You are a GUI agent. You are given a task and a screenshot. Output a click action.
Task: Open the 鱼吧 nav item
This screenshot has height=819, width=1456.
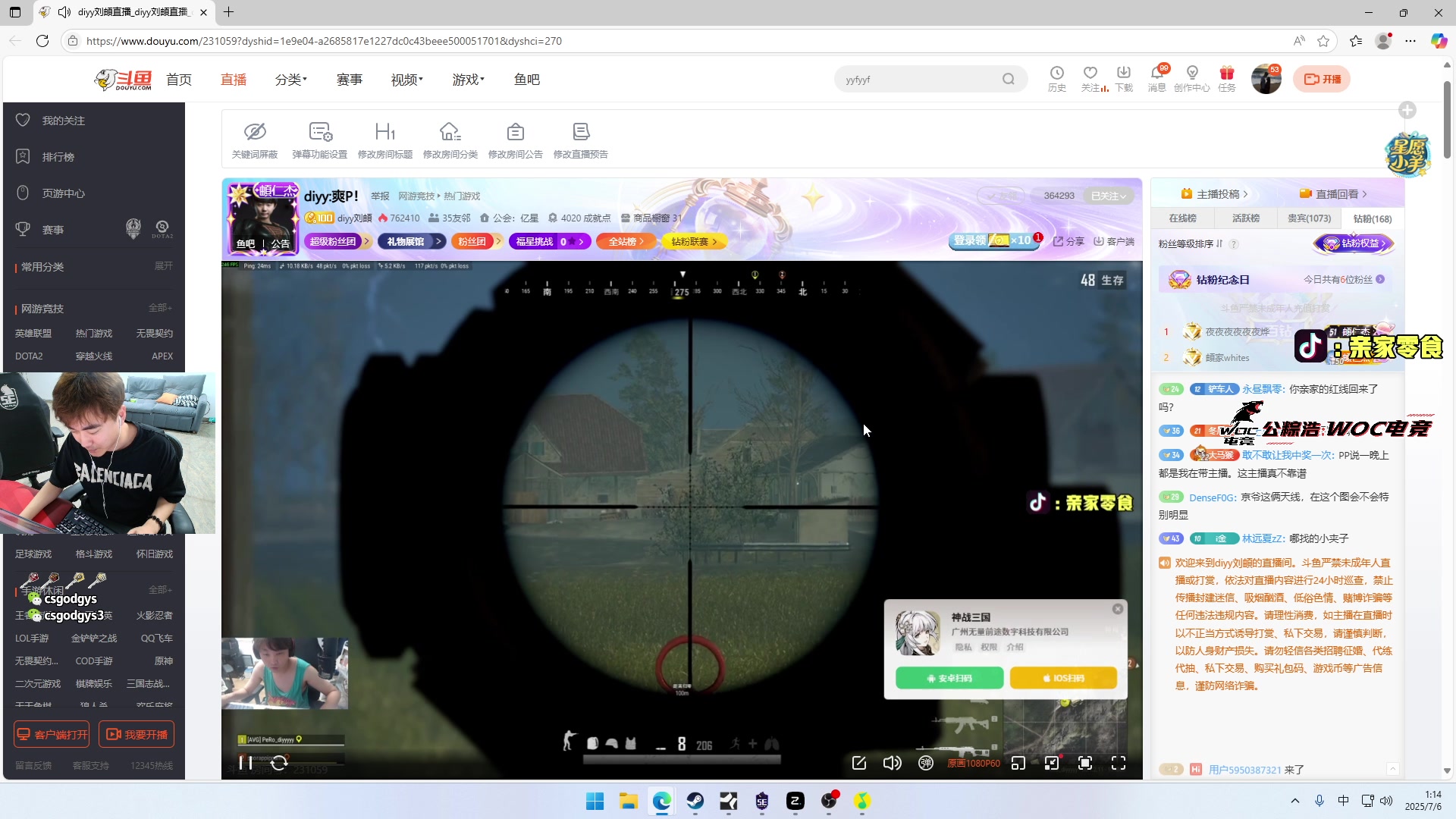click(x=526, y=80)
